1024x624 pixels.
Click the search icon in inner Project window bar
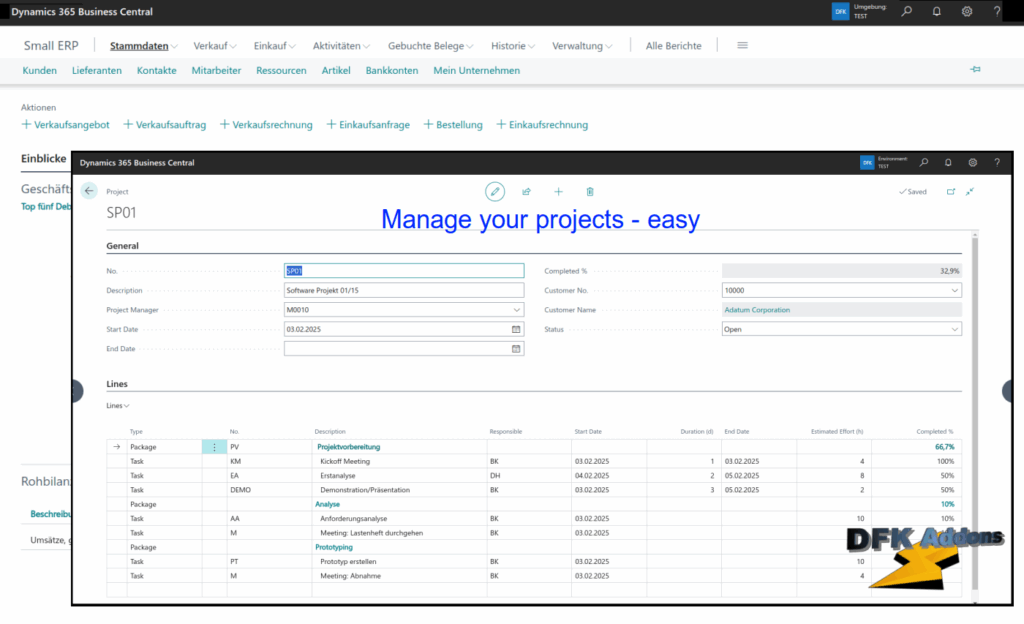(x=924, y=163)
